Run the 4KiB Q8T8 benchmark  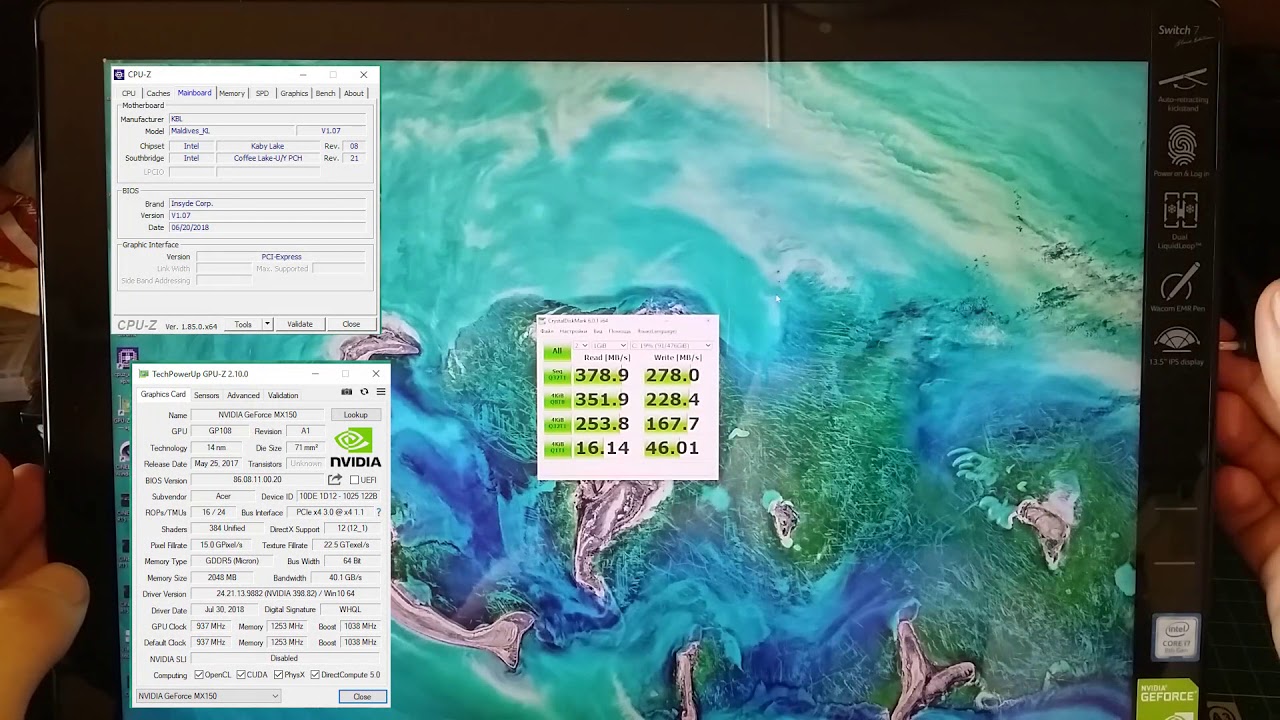pos(557,400)
